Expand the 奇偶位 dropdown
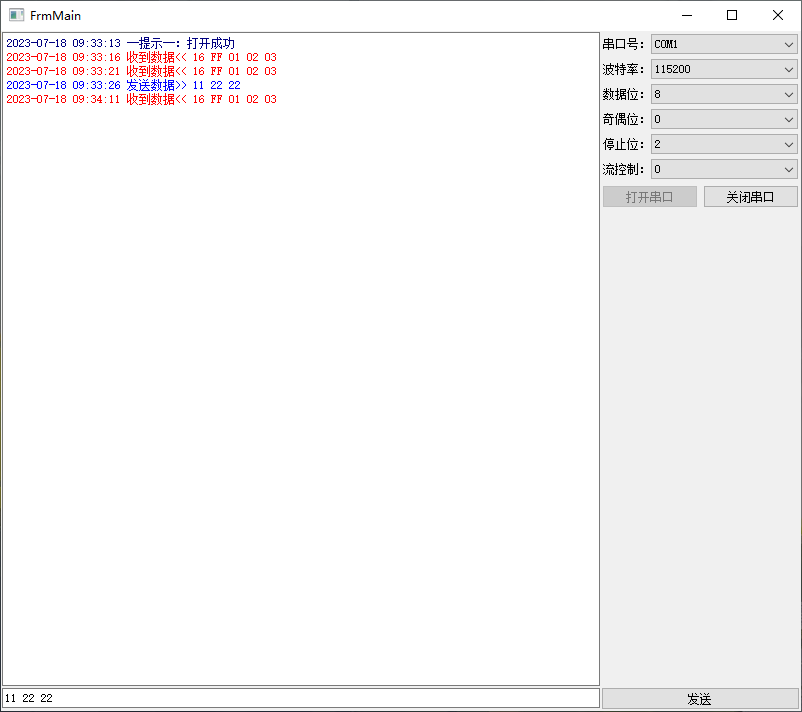The width and height of the screenshot is (802, 712). (724, 119)
